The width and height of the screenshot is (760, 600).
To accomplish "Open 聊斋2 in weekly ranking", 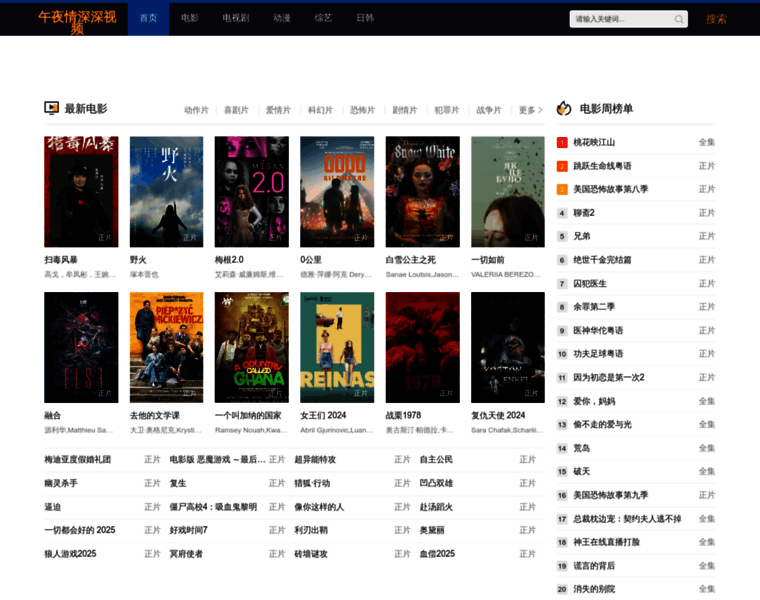I will (x=584, y=213).
